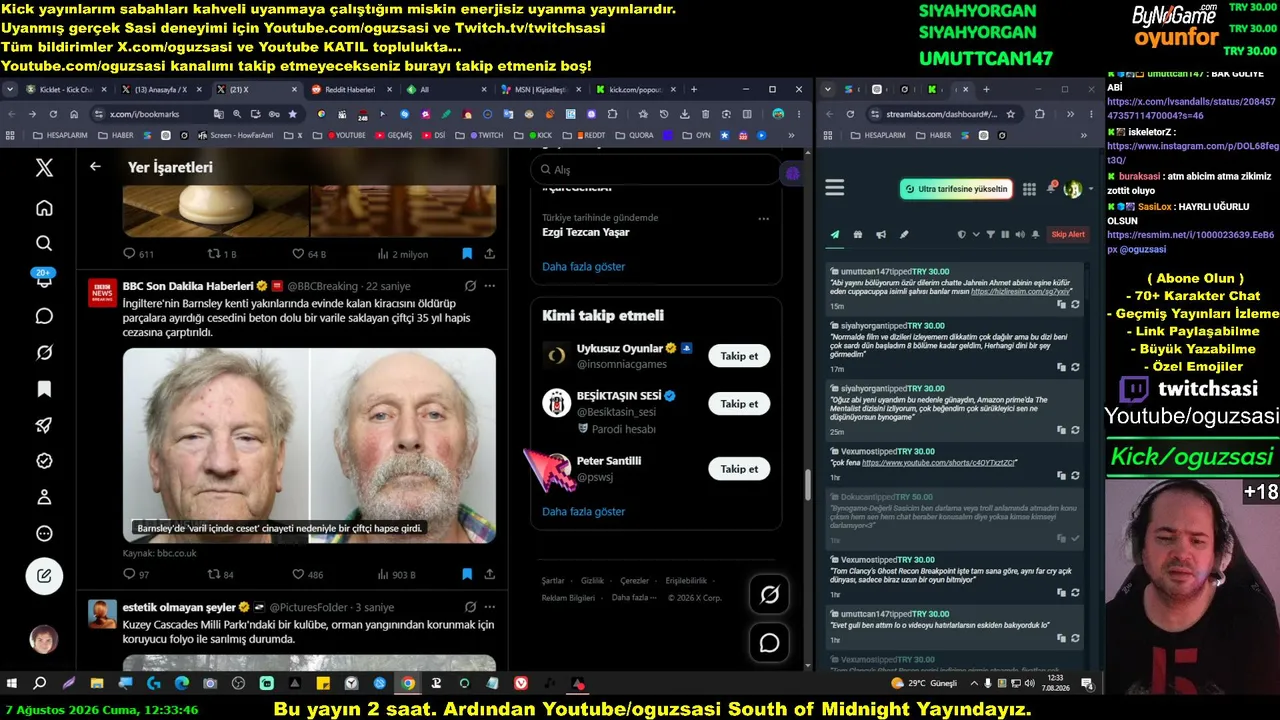Open options for the Ezgi Tezcan Yaşar trend

764,218
